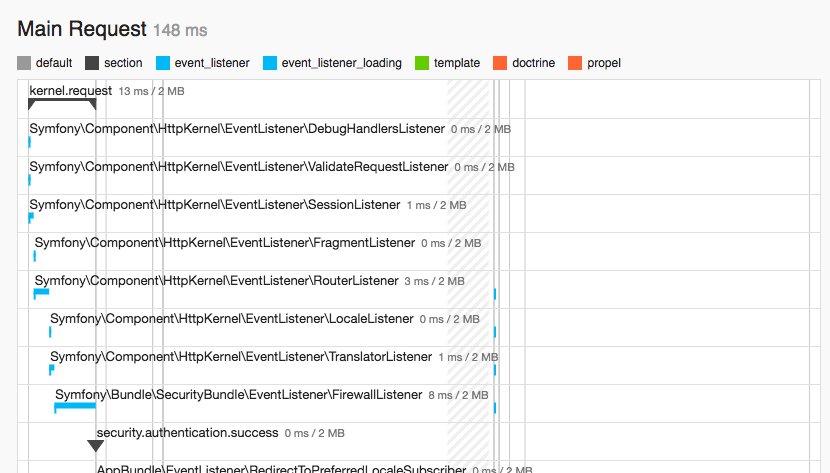Click the doctrine legend color swatch

click(x=500, y=63)
